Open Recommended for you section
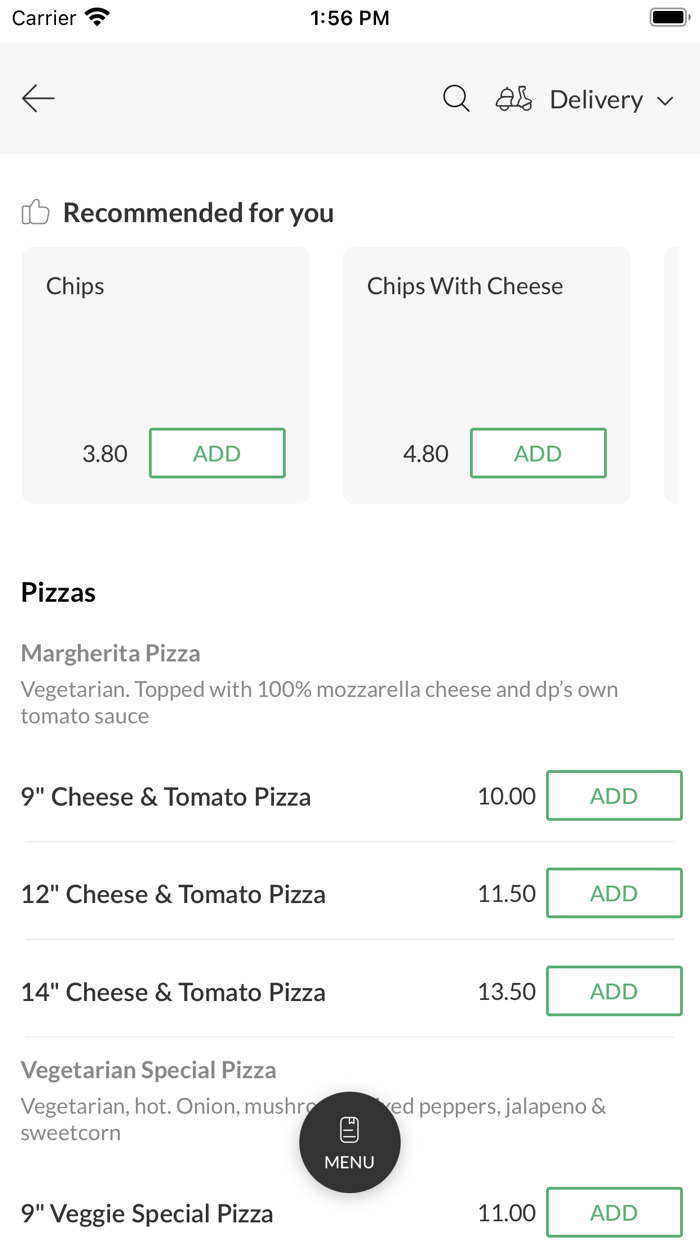 click(x=198, y=211)
